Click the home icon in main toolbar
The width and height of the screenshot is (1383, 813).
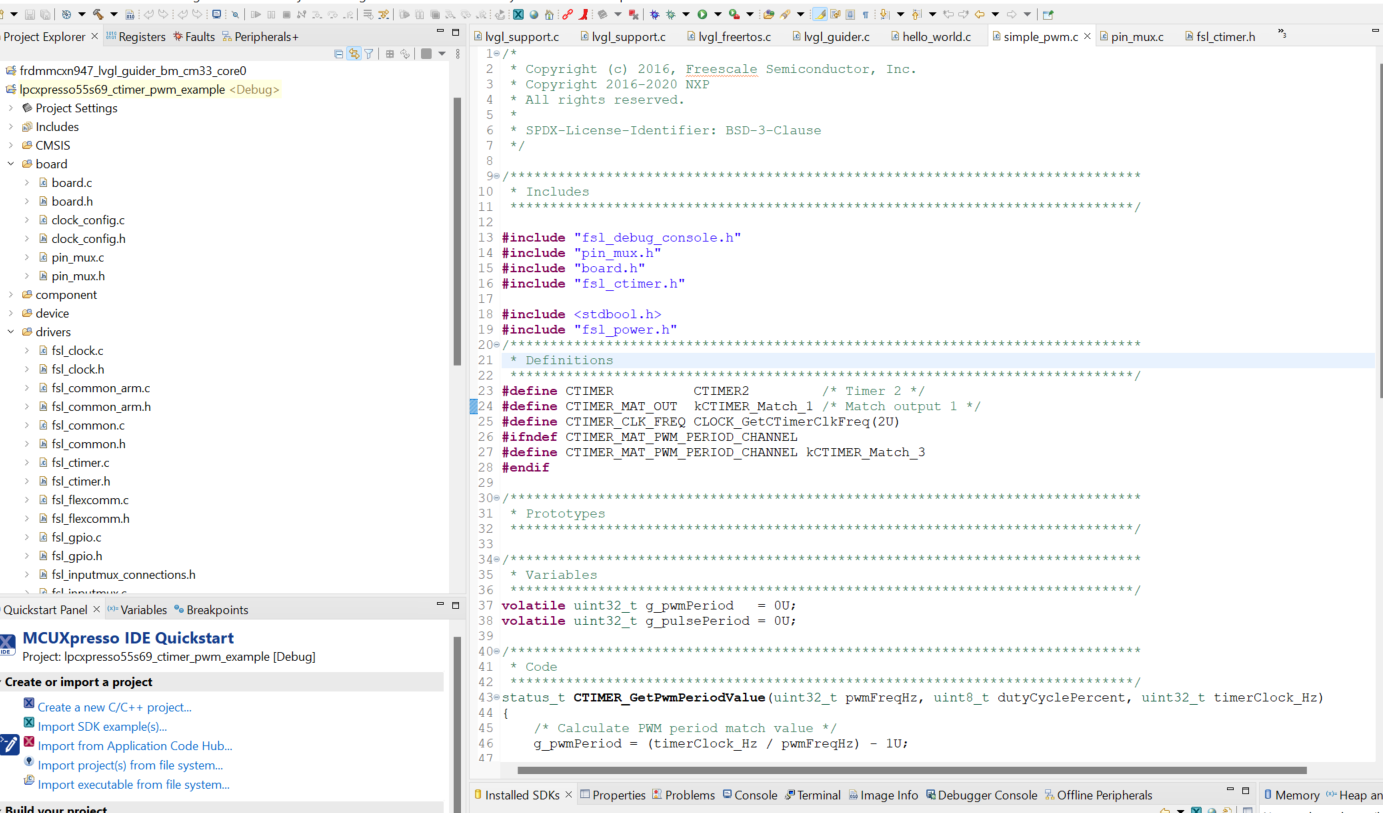[549, 14]
